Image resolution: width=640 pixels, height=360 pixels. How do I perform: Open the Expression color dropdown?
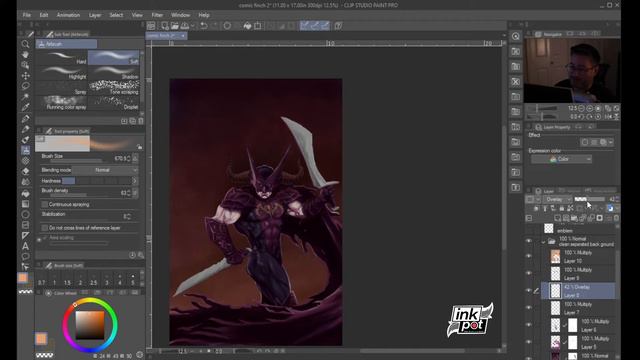(x=562, y=159)
